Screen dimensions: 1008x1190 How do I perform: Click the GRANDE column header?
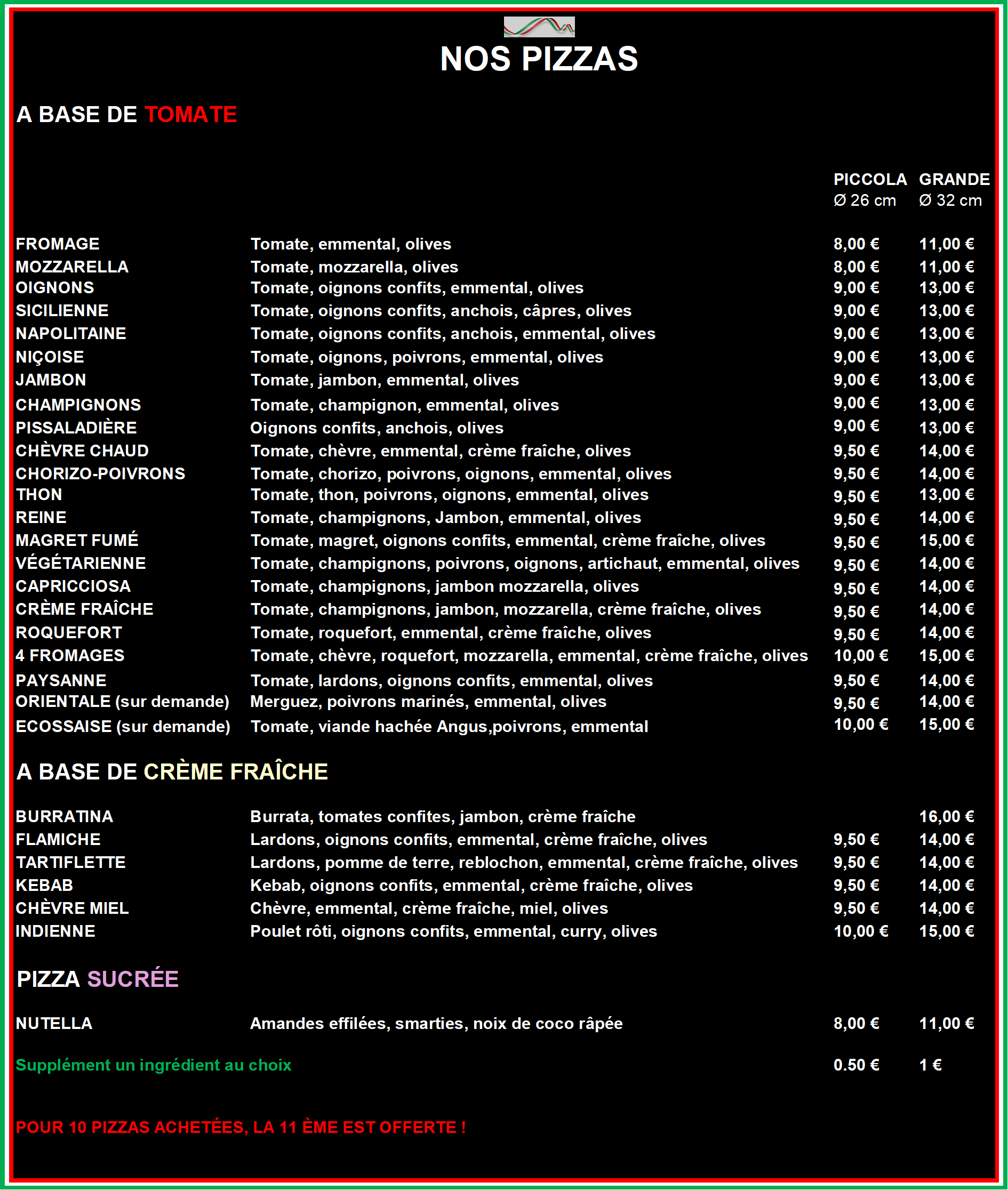[954, 179]
